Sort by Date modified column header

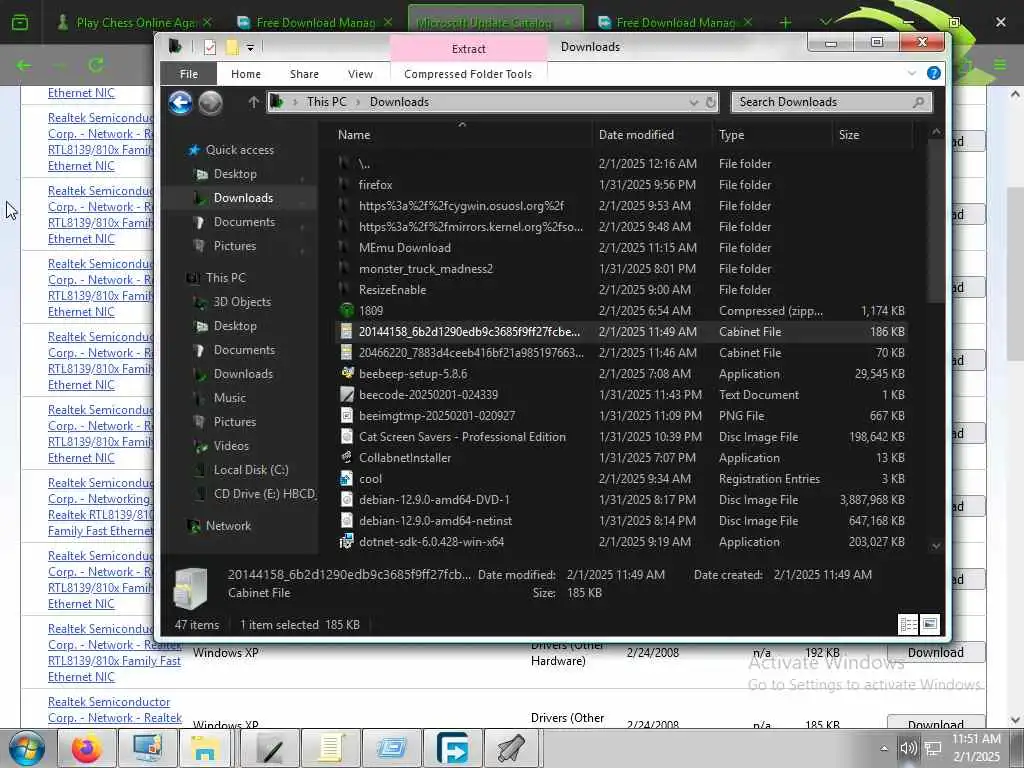tap(636, 135)
